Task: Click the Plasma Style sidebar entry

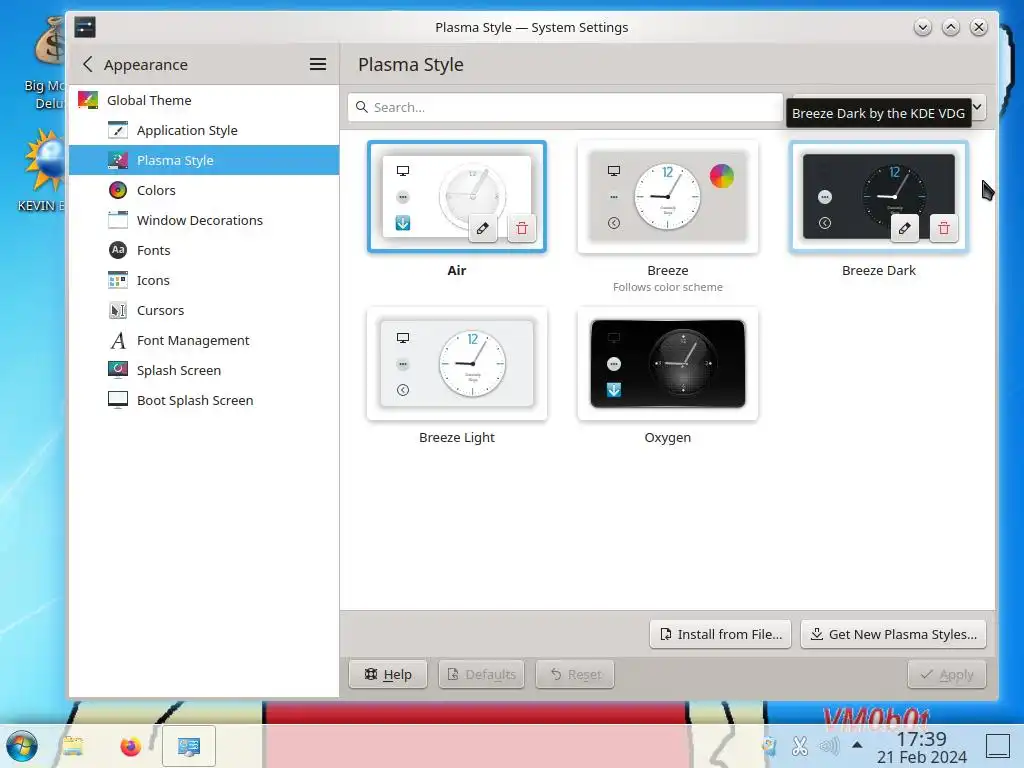Action: coord(204,160)
